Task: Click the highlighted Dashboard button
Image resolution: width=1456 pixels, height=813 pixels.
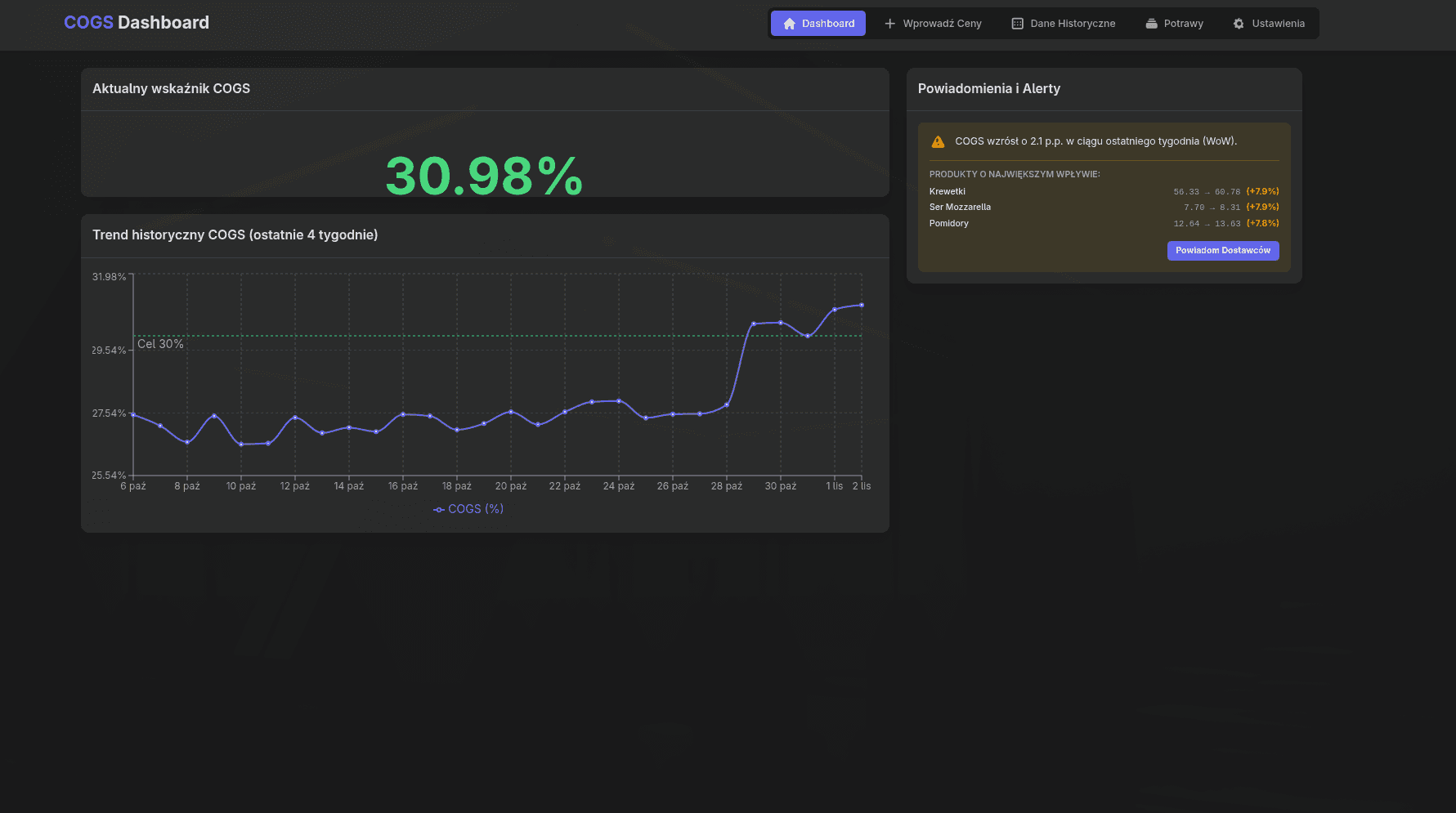Action: tap(818, 24)
